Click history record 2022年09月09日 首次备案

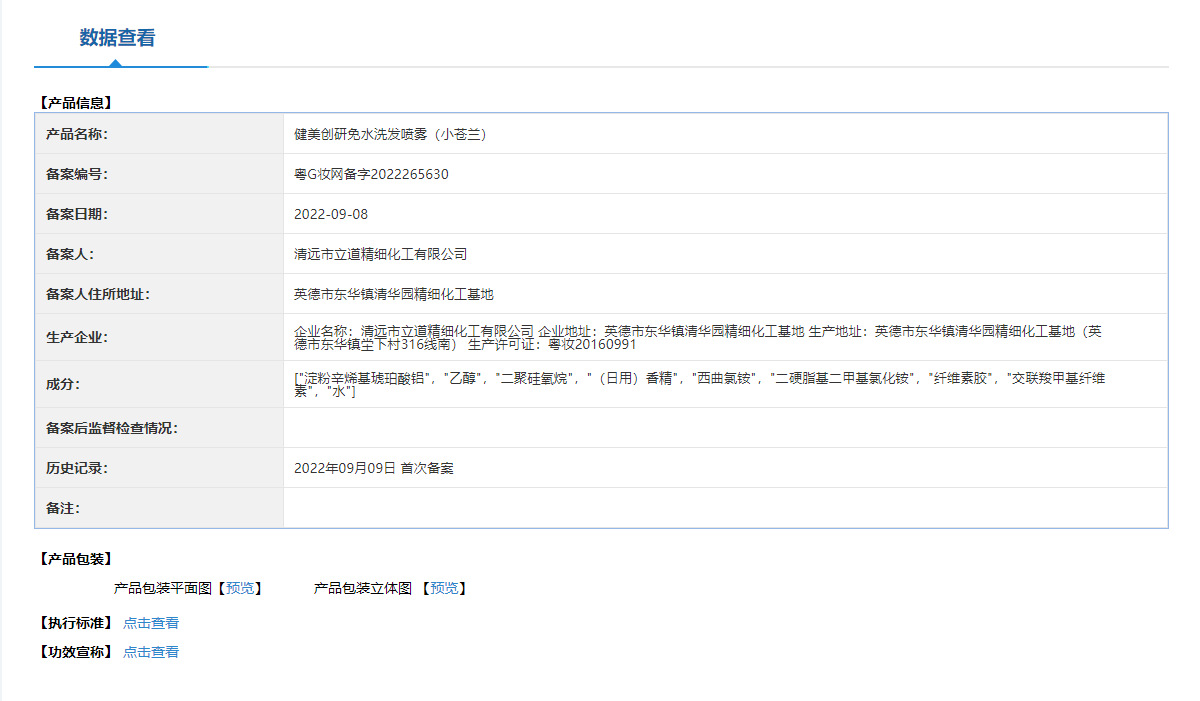pyautogui.click(x=374, y=468)
